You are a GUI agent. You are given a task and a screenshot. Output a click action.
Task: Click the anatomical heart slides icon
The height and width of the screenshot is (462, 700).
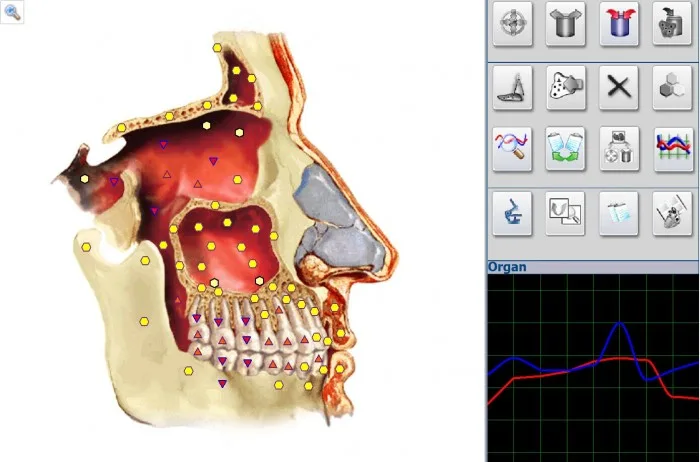tap(672, 212)
